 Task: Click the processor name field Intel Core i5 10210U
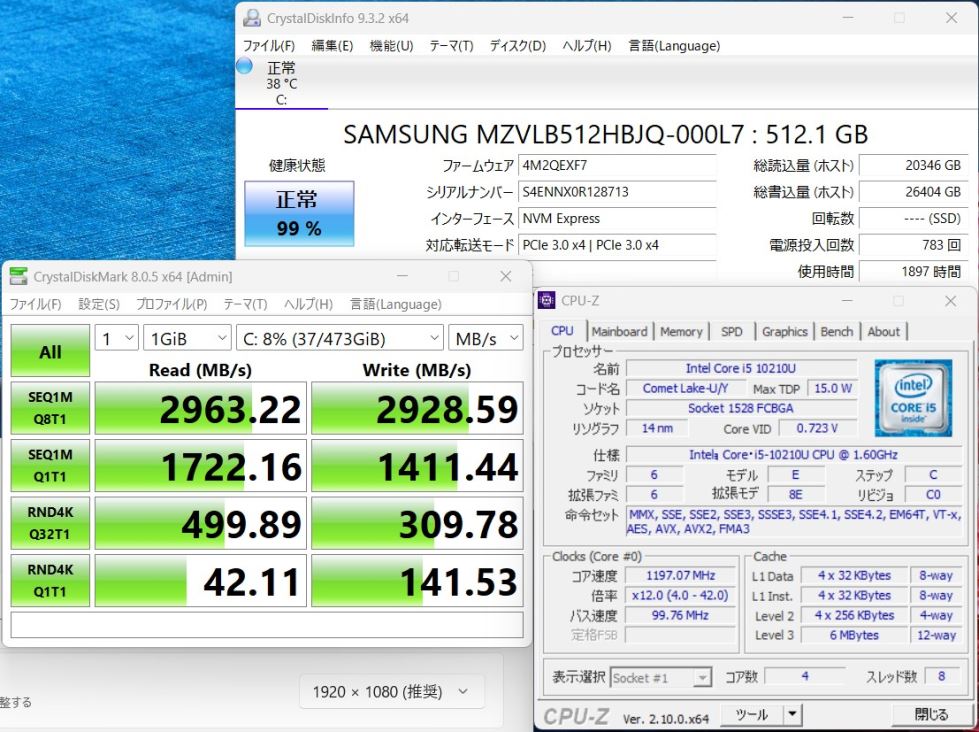[x=741, y=368]
